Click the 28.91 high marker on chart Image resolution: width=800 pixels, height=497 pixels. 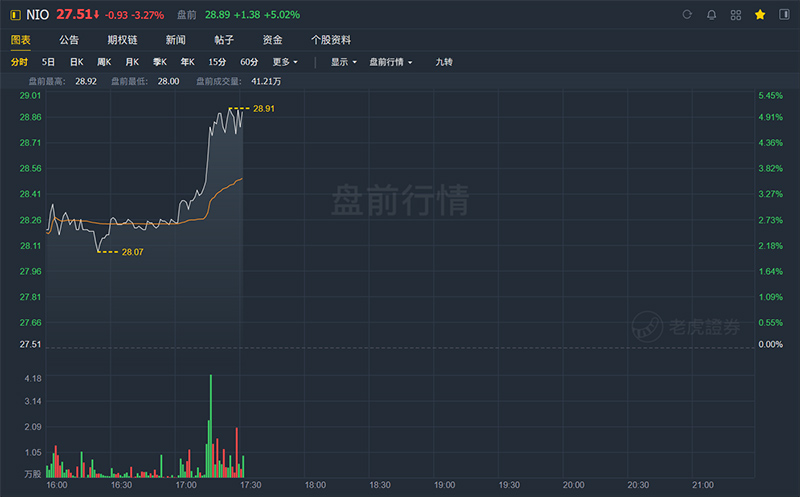264,109
